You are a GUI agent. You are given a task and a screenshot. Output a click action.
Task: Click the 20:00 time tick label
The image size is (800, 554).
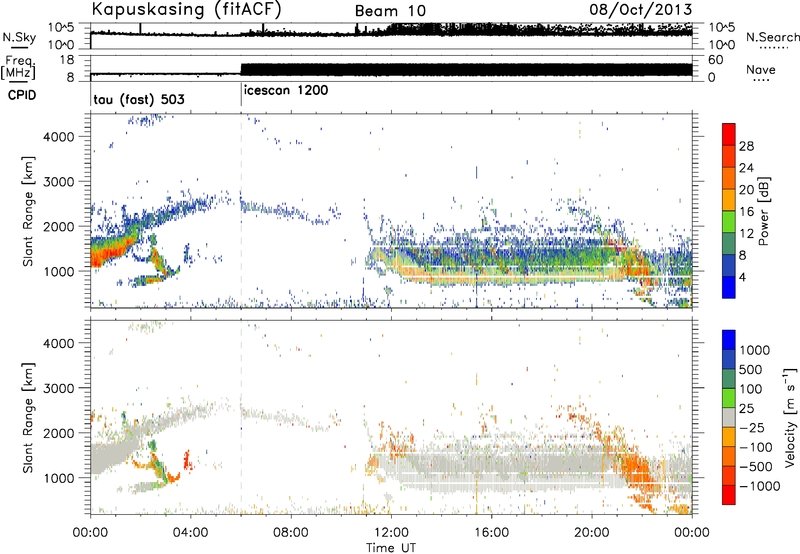[591, 533]
